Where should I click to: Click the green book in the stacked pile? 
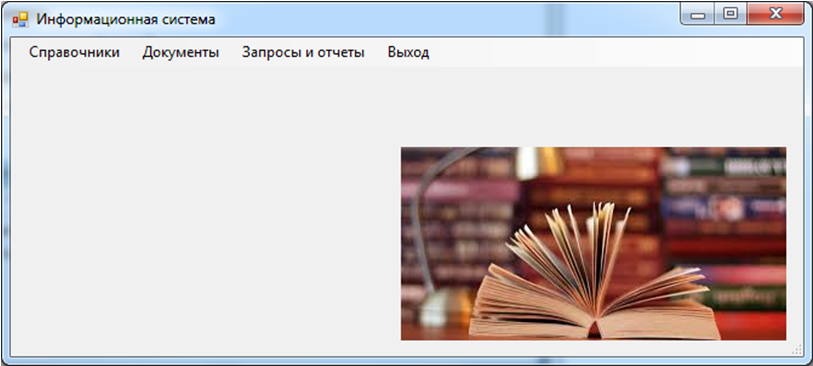pyautogui.click(x=747, y=298)
